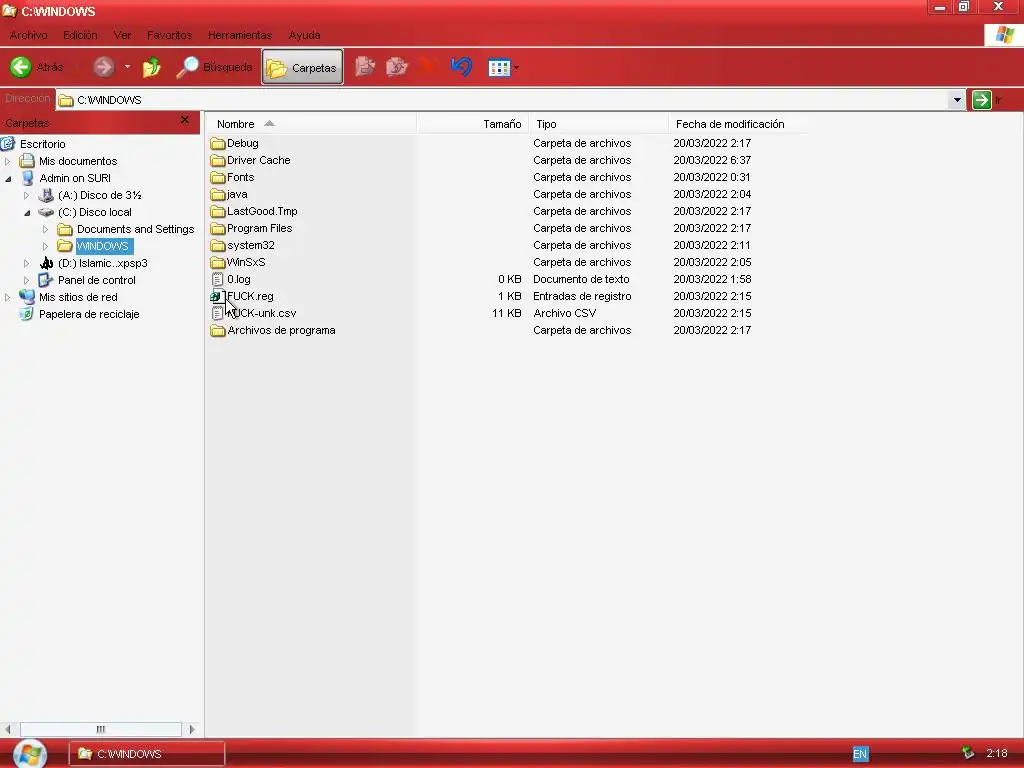Select the 0.log text file icon
This screenshot has width=1024, height=768.
tap(217, 279)
